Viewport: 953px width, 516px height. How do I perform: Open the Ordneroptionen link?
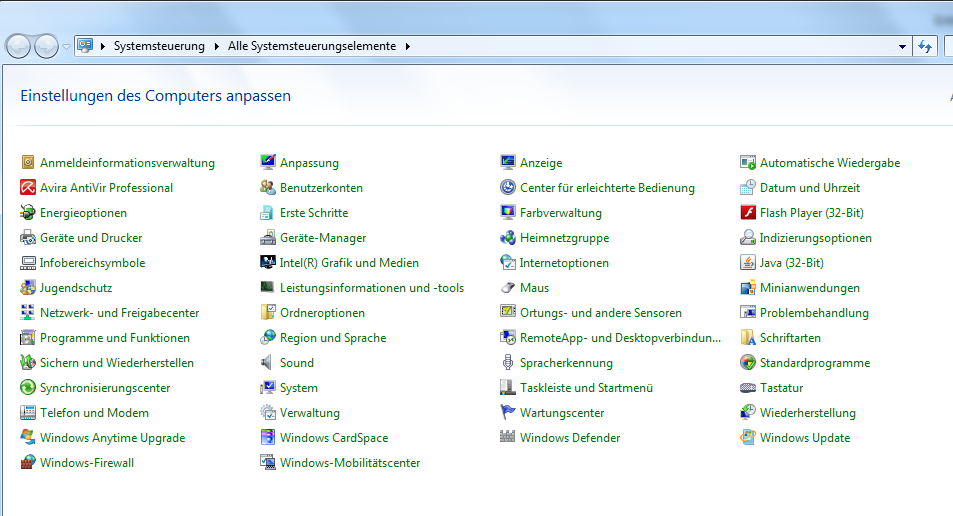pos(323,312)
